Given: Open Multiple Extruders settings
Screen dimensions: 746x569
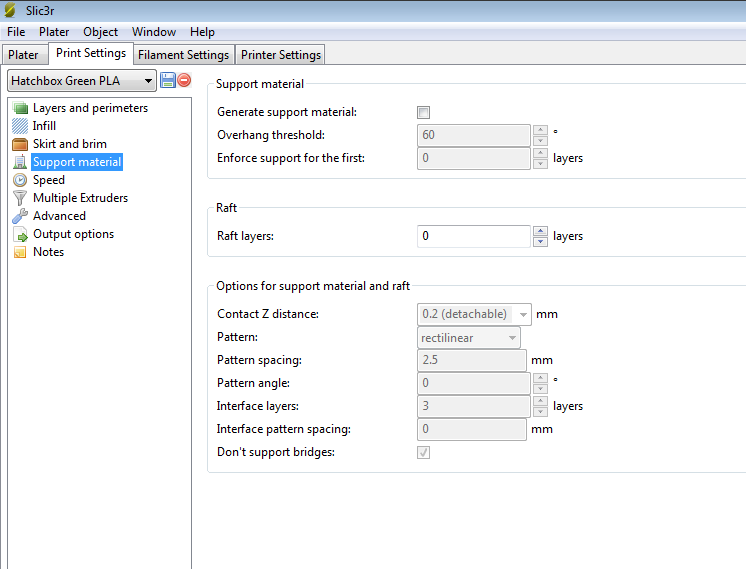Looking at the screenshot, I should (80, 198).
